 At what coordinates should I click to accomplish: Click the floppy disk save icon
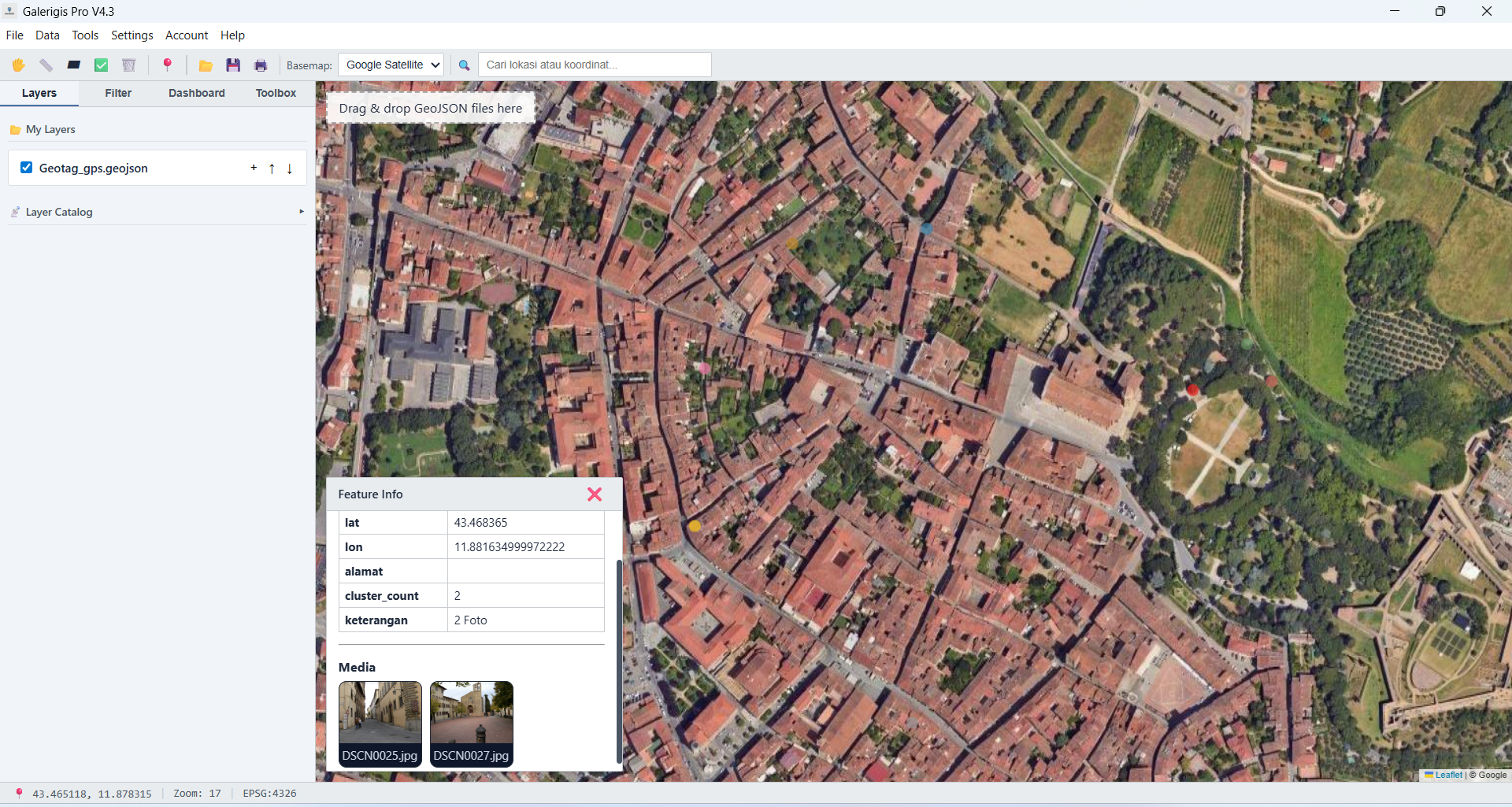(x=233, y=65)
